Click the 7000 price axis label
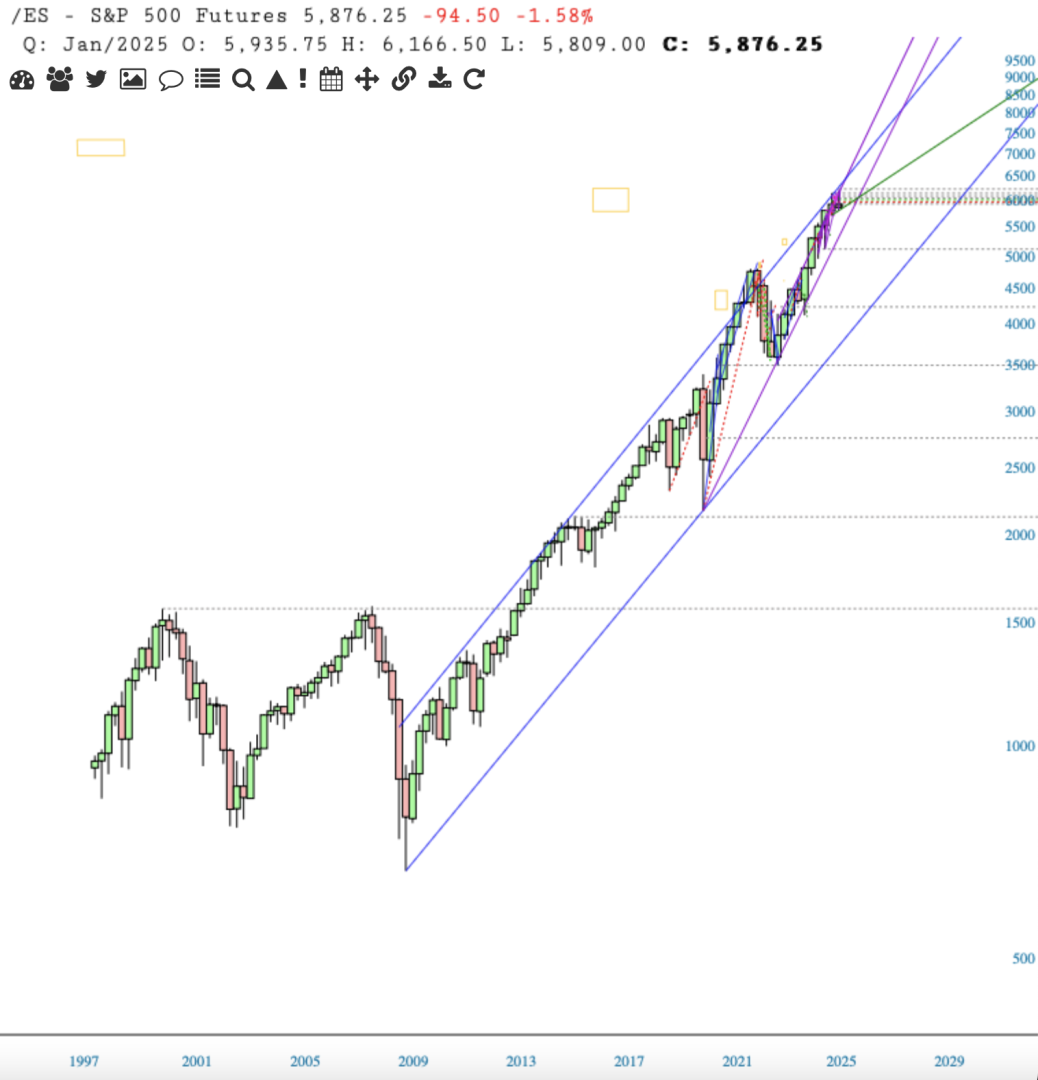The image size is (1038, 1080). click(x=1020, y=154)
